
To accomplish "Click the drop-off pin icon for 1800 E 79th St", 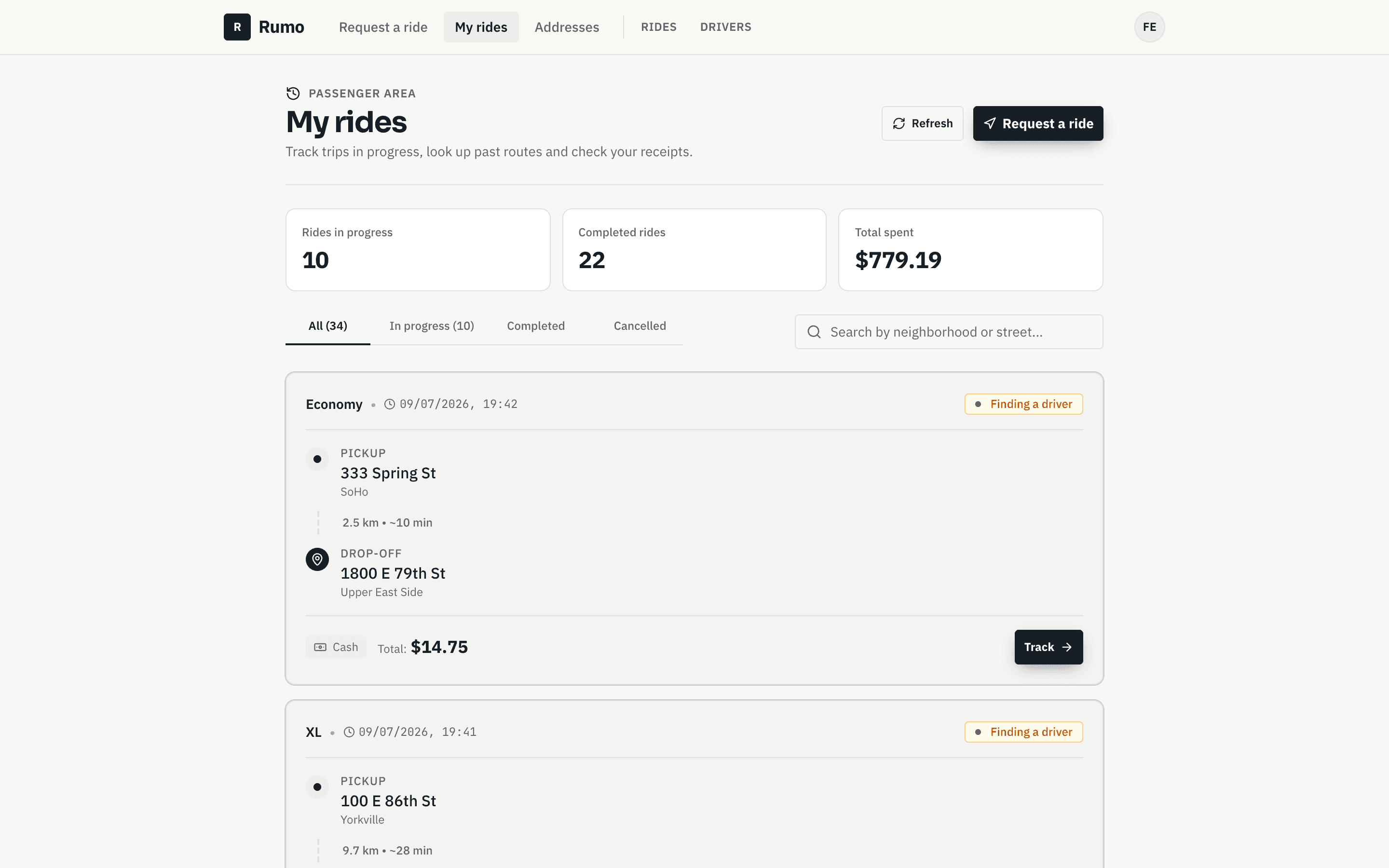I will click(x=317, y=559).
